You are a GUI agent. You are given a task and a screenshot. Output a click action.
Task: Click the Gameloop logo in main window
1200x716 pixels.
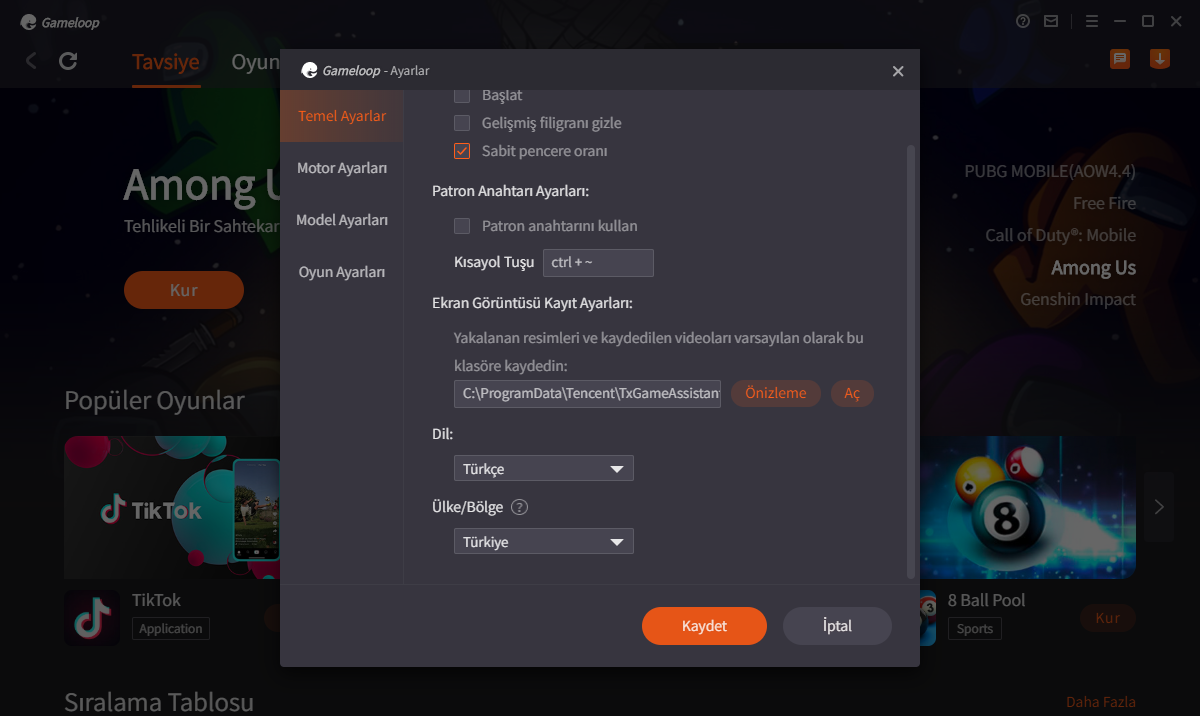(x=60, y=22)
